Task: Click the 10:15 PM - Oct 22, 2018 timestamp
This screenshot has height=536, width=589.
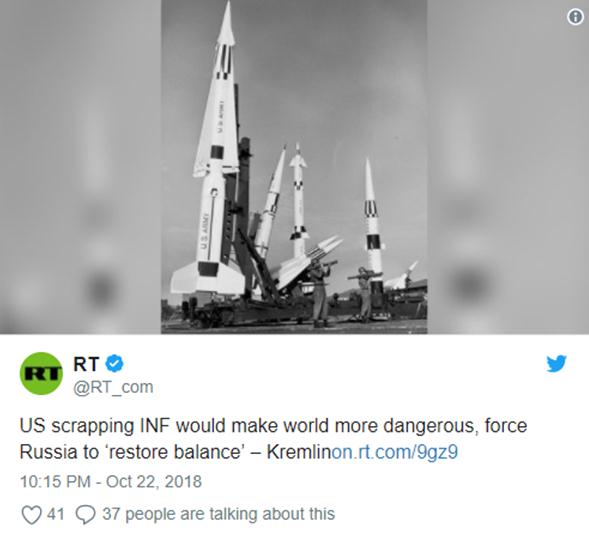Action: 111,482
